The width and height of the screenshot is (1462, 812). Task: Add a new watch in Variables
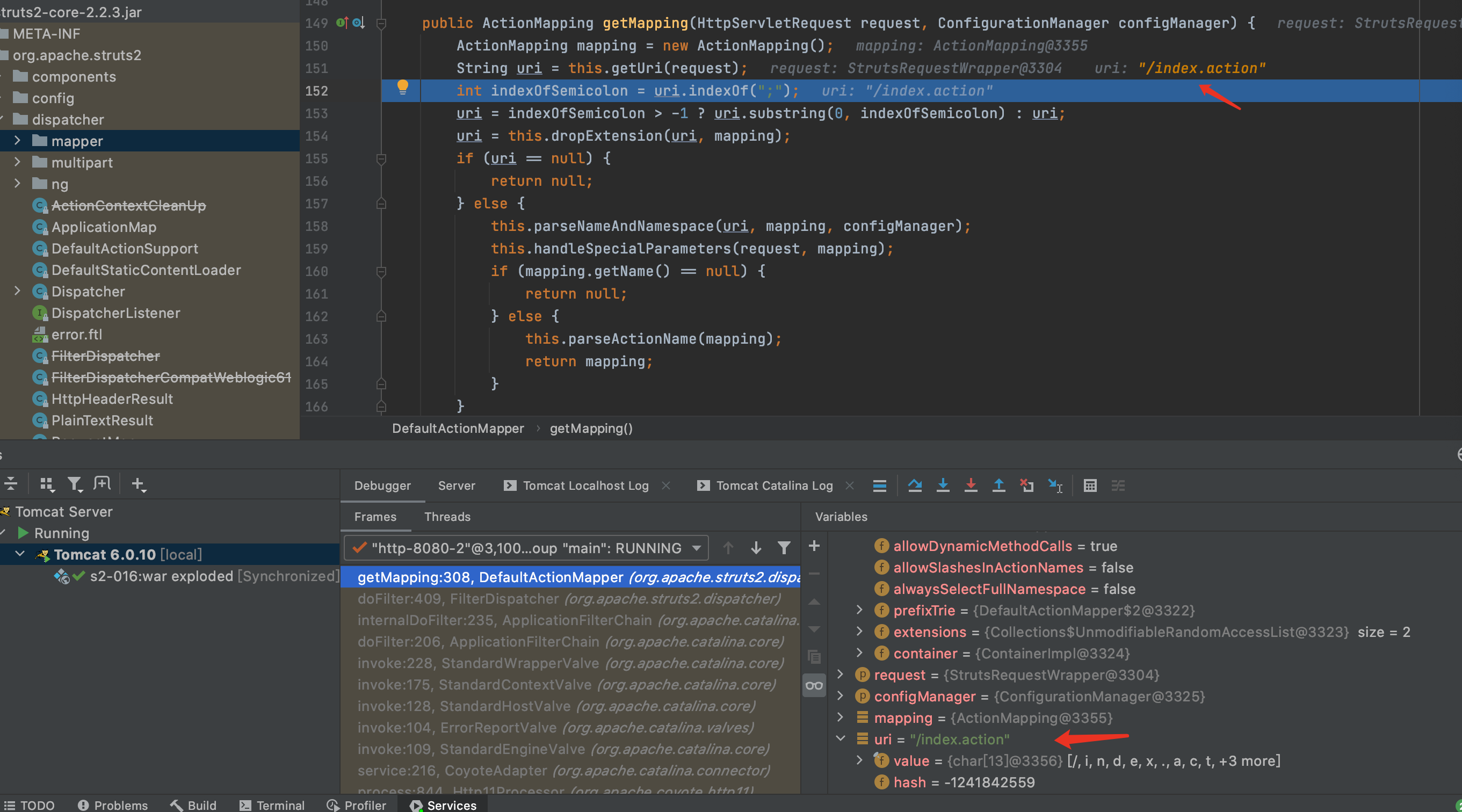tap(814, 546)
